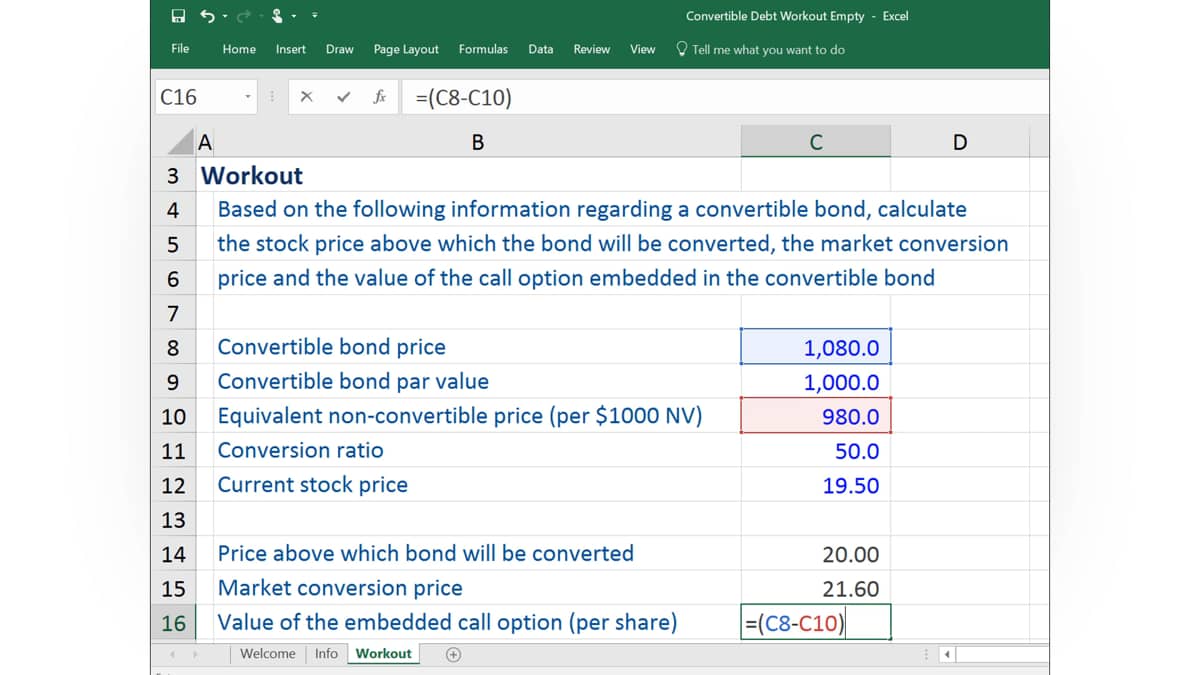The width and height of the screenshot is (1200, 675).
Task: Switch to the Info sheet tab
Action: (326, 654)
